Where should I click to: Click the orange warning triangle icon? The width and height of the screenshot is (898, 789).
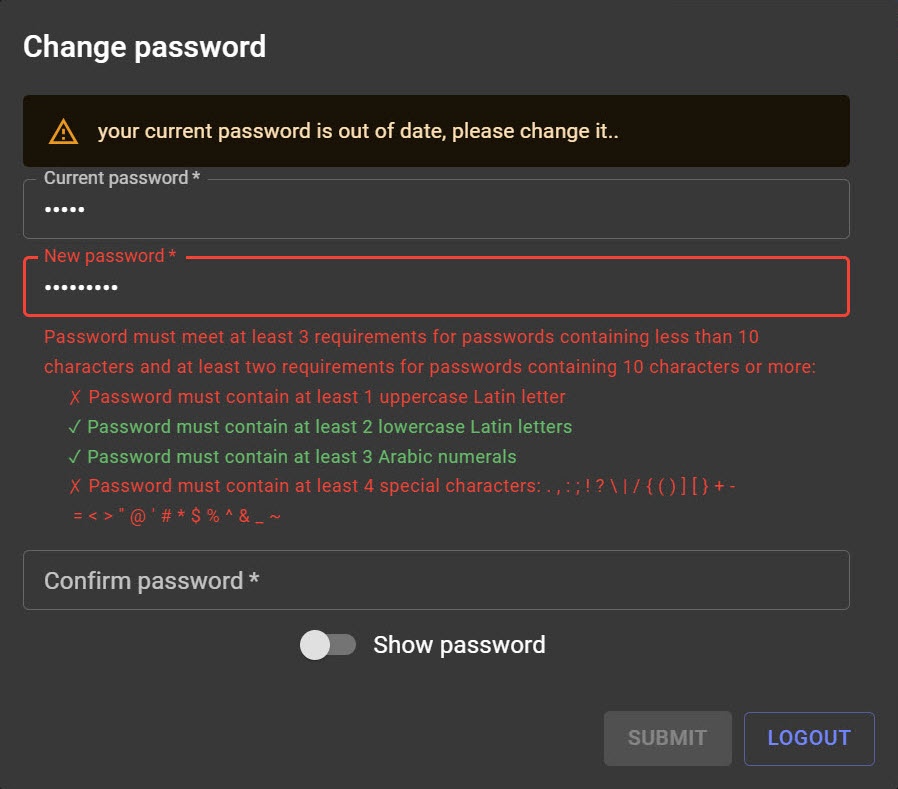tap(62, 131)
